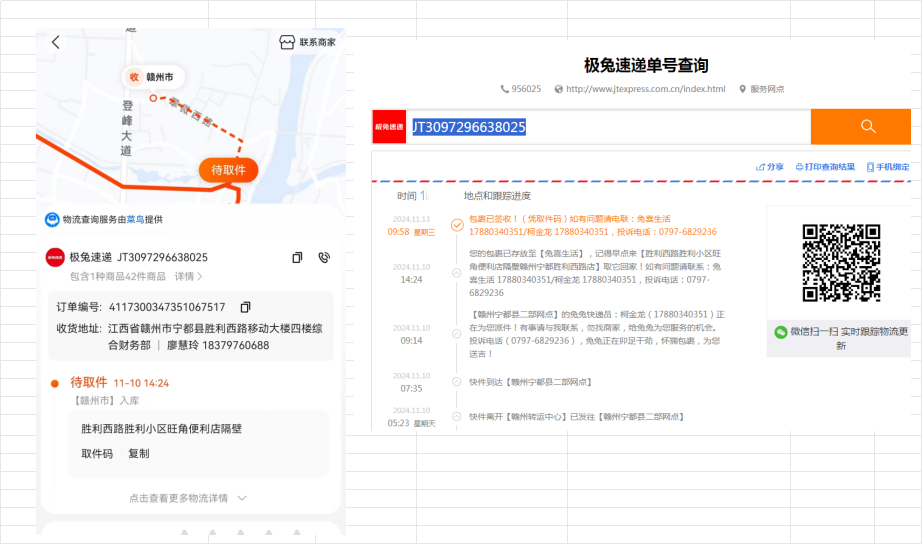The image size is (922, 544).
Task: Select the 待取件 11-10 14:24 status line
Action: pos(119,383)
